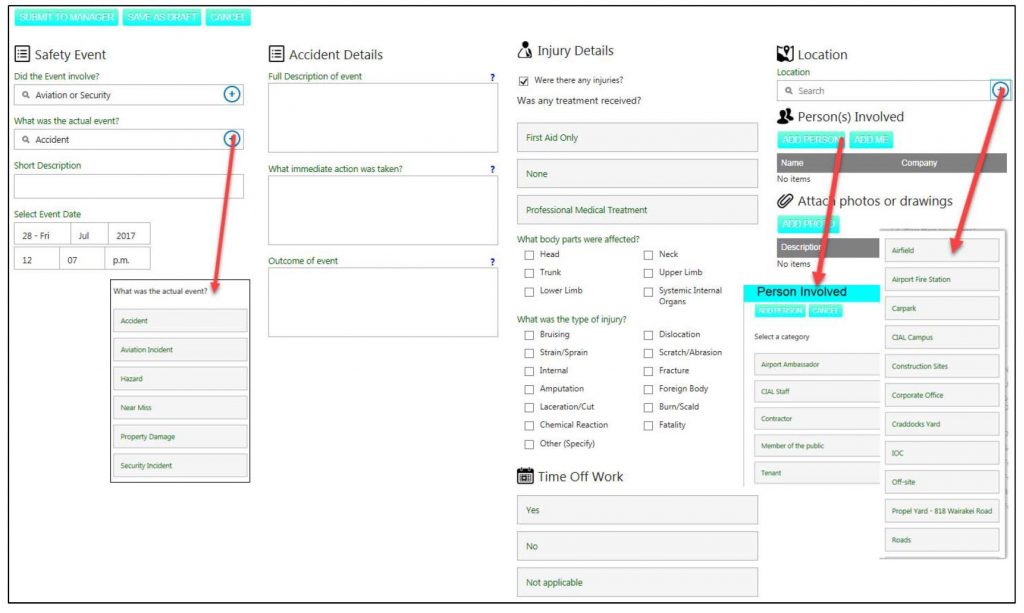Choose Near Miss from event list
The height and width of the screenshot is (613, 1024).
tap(180, 408)
